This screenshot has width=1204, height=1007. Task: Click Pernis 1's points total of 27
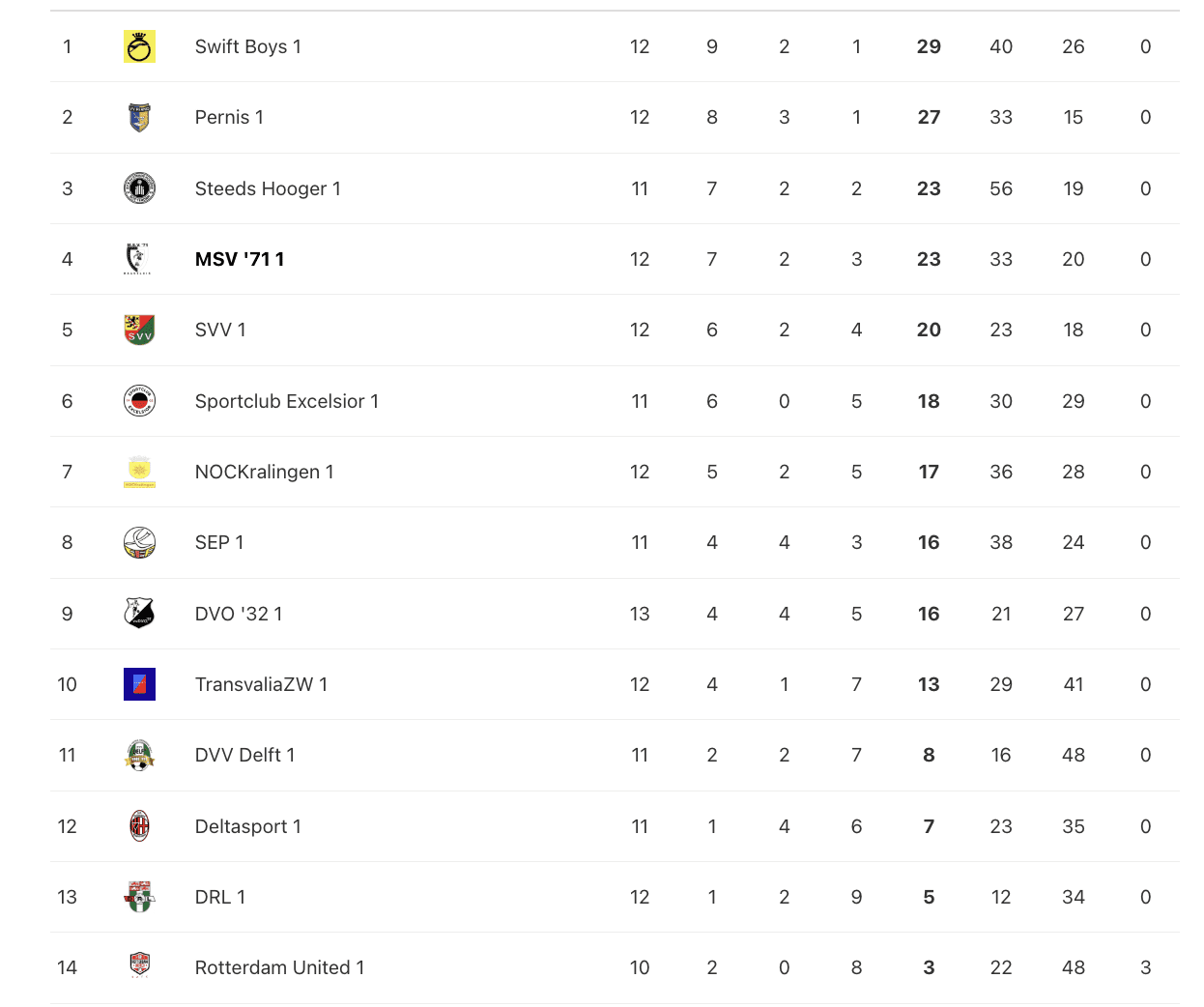pyautogui.click(x=929, y=117)
